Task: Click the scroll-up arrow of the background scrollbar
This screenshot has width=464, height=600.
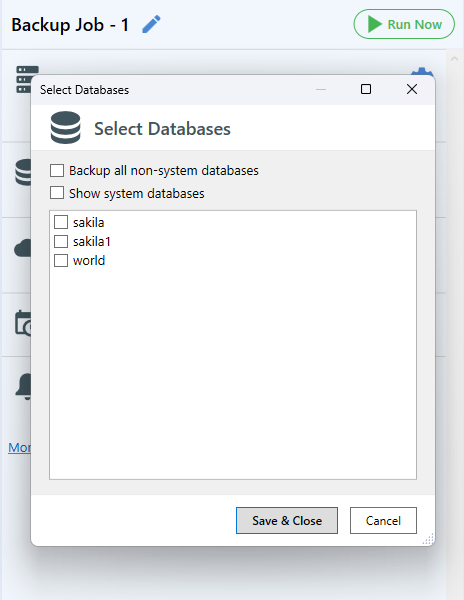Action: pos(454,59)
